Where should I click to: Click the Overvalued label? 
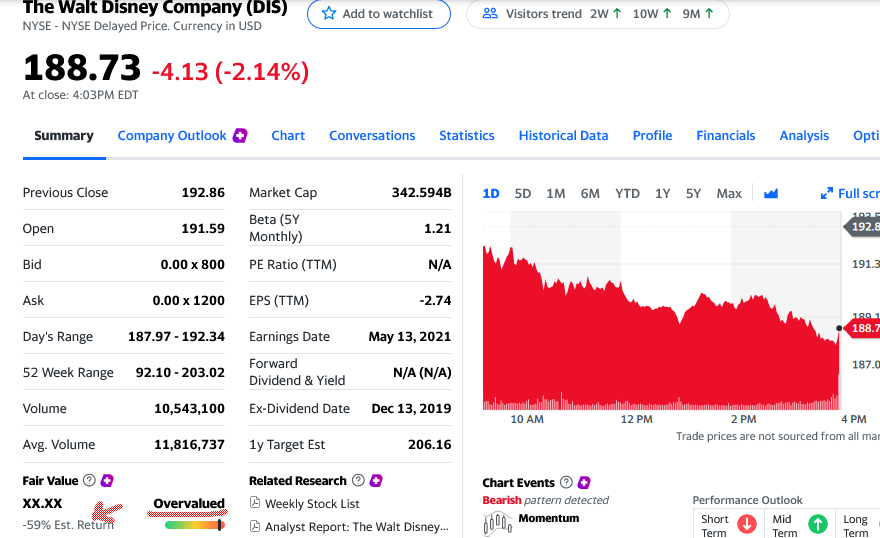point(189,503)
